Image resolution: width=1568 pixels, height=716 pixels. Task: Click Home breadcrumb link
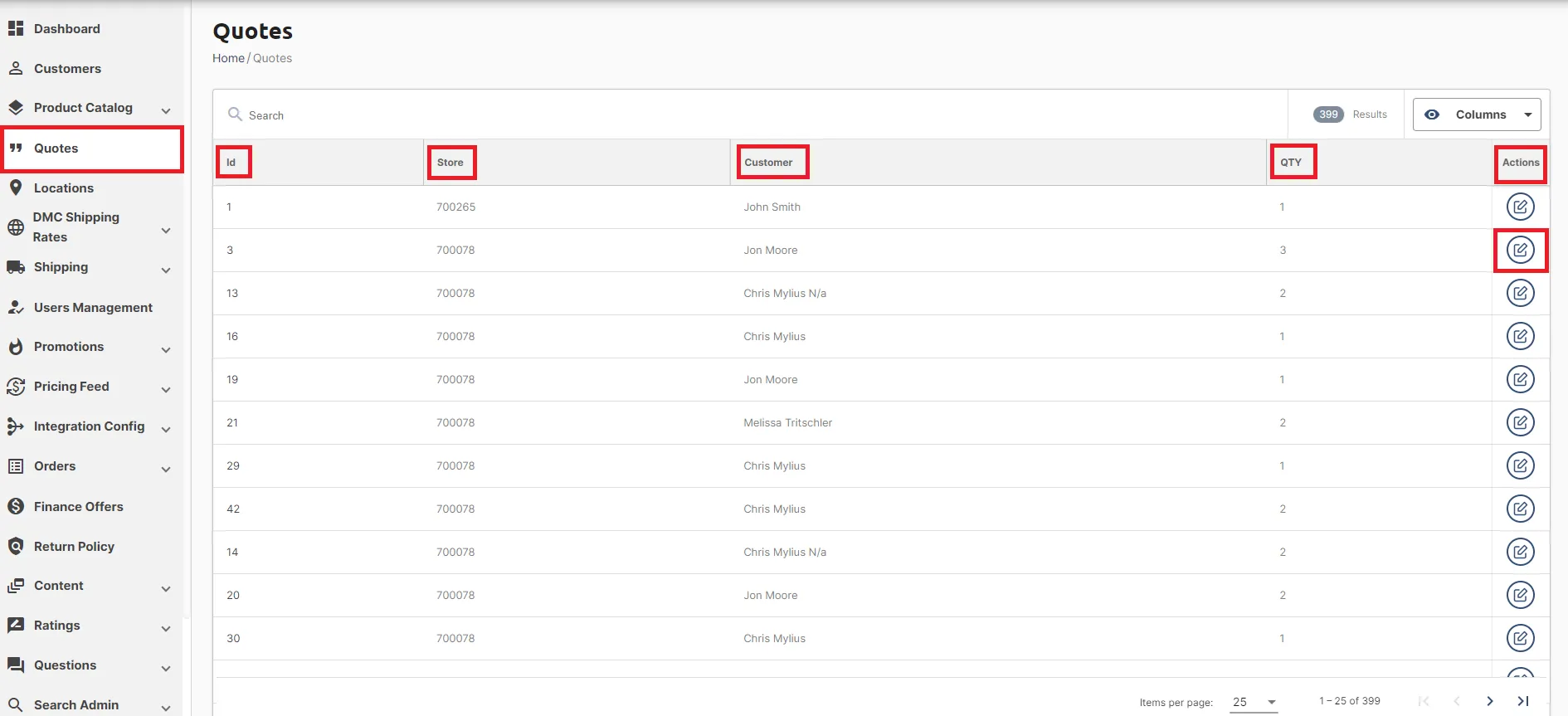point(228,58)
